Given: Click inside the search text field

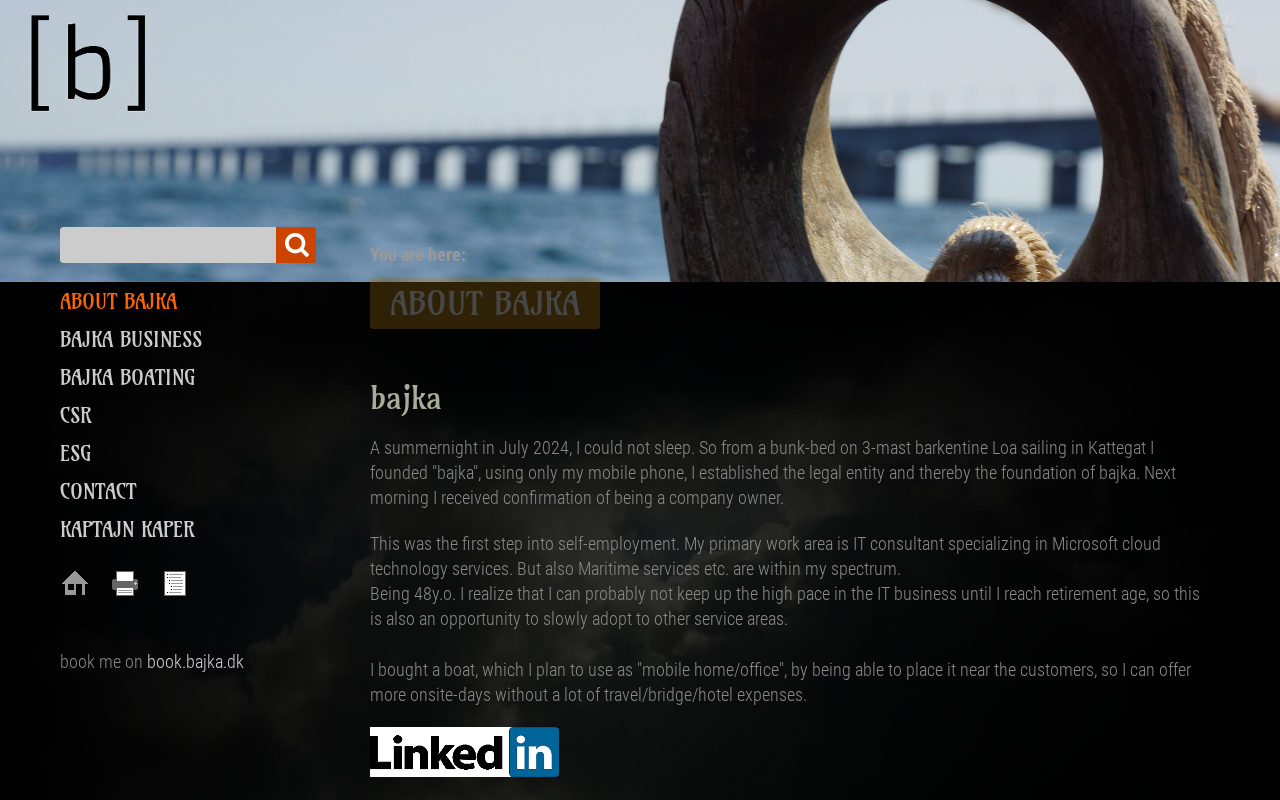Looking at the screenshot, I should [168, 245].
